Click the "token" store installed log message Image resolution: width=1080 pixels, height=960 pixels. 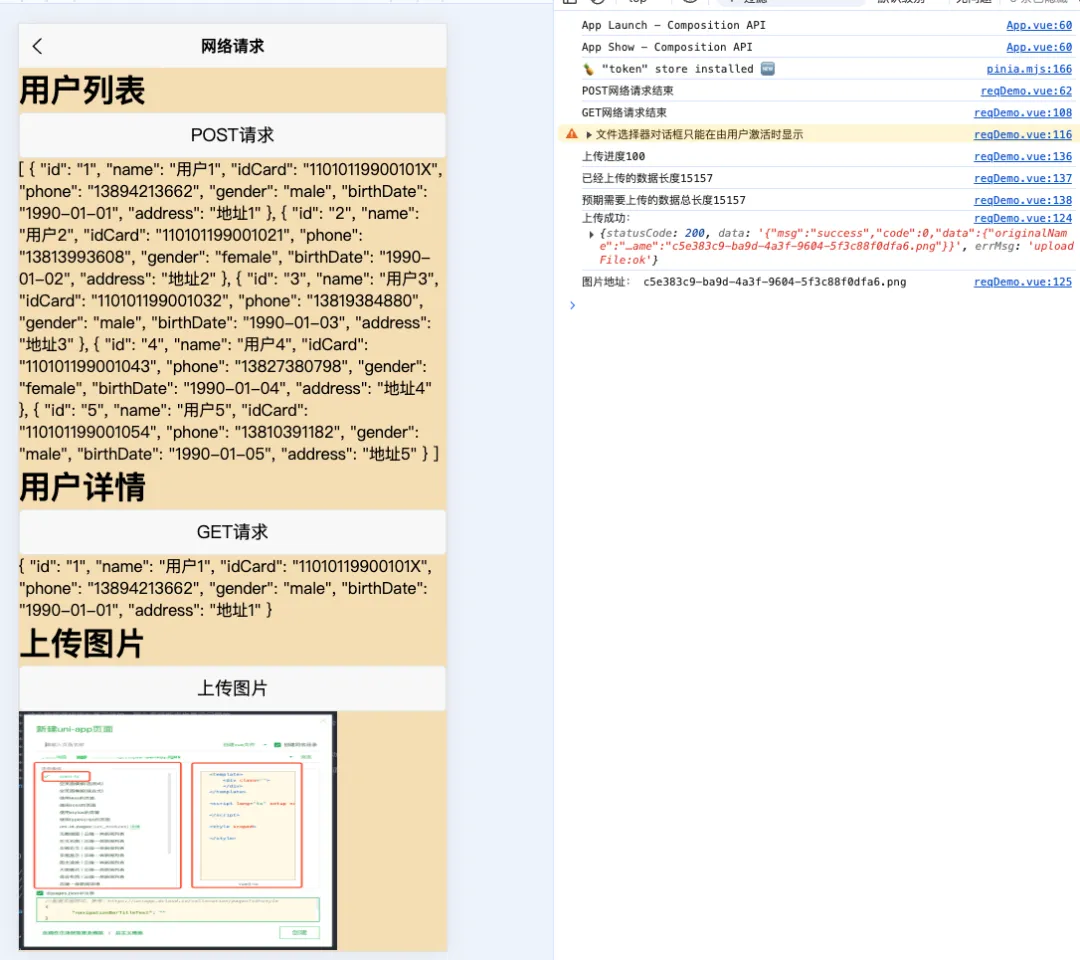(x=678, y=69)
